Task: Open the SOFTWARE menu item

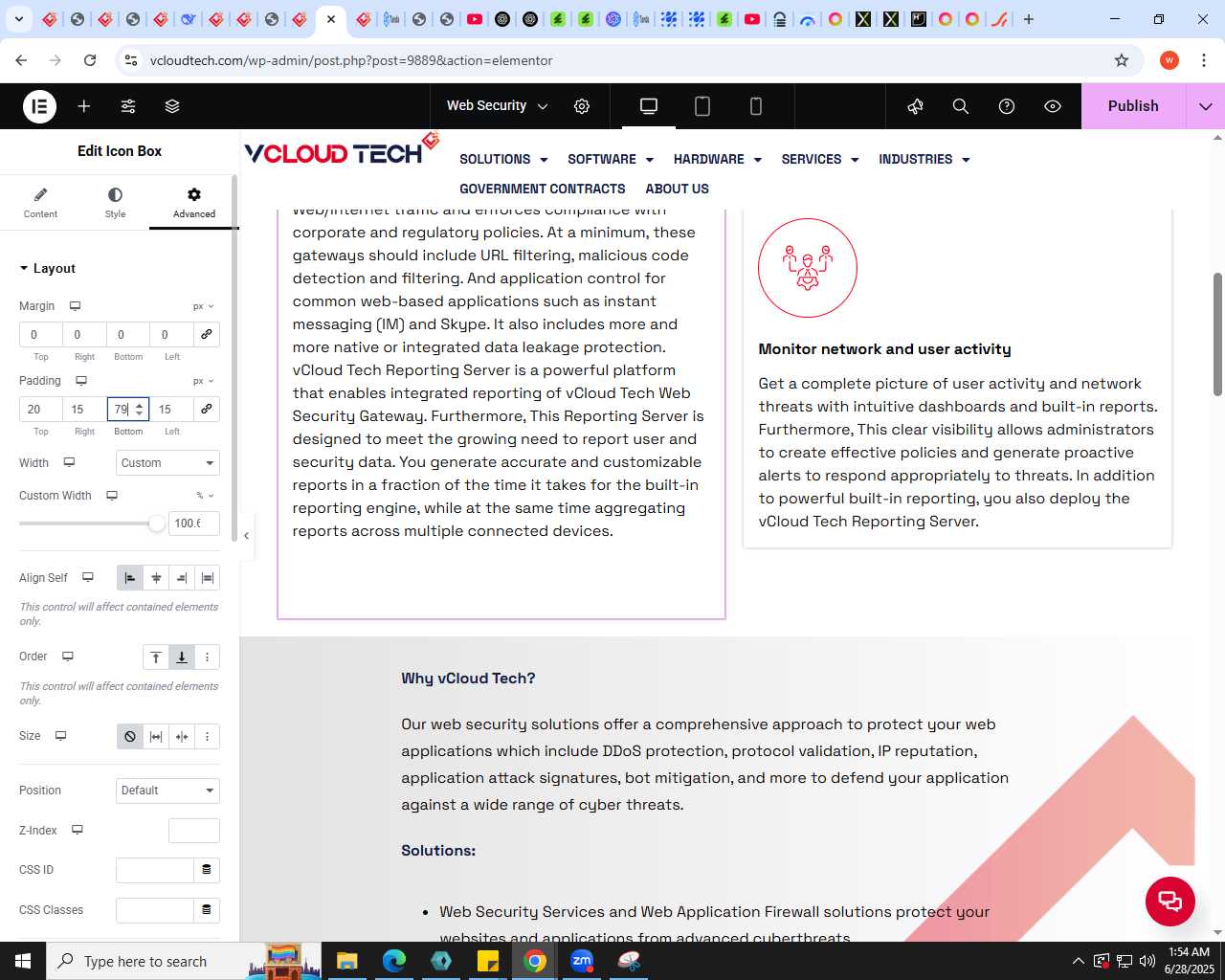Action: [611, 159]
